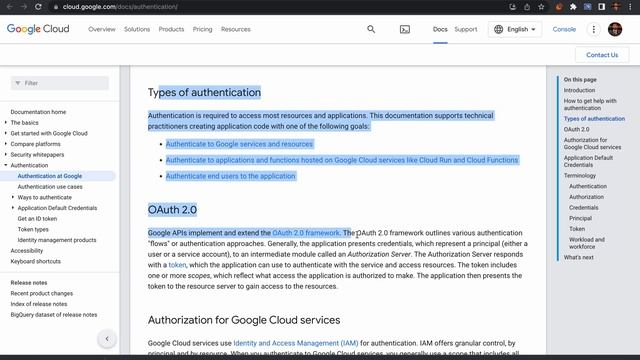The image size is (640, 360).
Task: Click the sidebar Filter field
Action: coord(60,83)
